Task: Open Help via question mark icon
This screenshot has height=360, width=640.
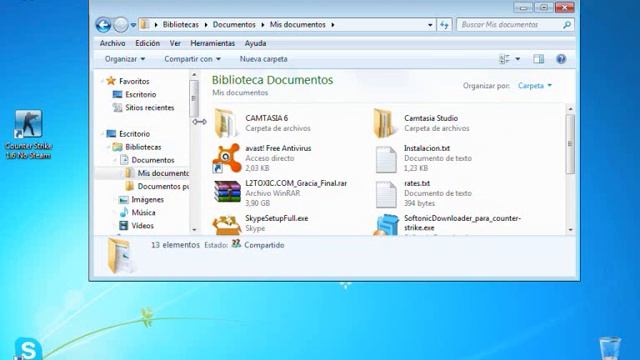Action: point(561,59)
